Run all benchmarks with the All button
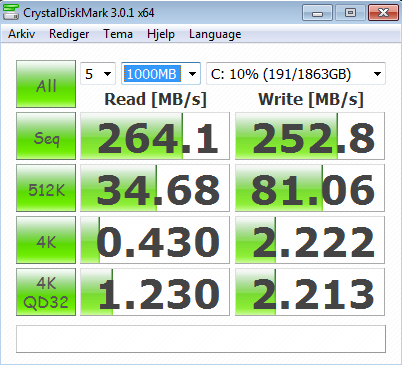Viewport: 402px width, 365px height. point(46,84)
